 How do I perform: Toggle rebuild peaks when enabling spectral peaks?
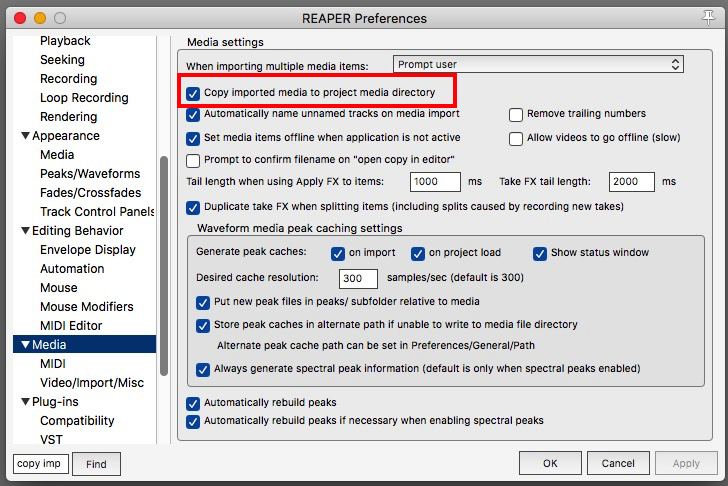193,421
